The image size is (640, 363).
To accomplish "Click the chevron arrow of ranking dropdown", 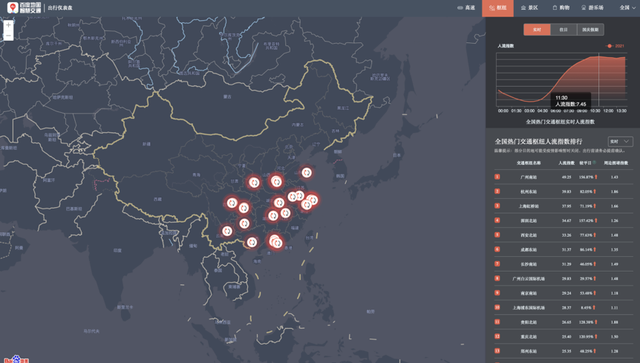I will [627, 141].
